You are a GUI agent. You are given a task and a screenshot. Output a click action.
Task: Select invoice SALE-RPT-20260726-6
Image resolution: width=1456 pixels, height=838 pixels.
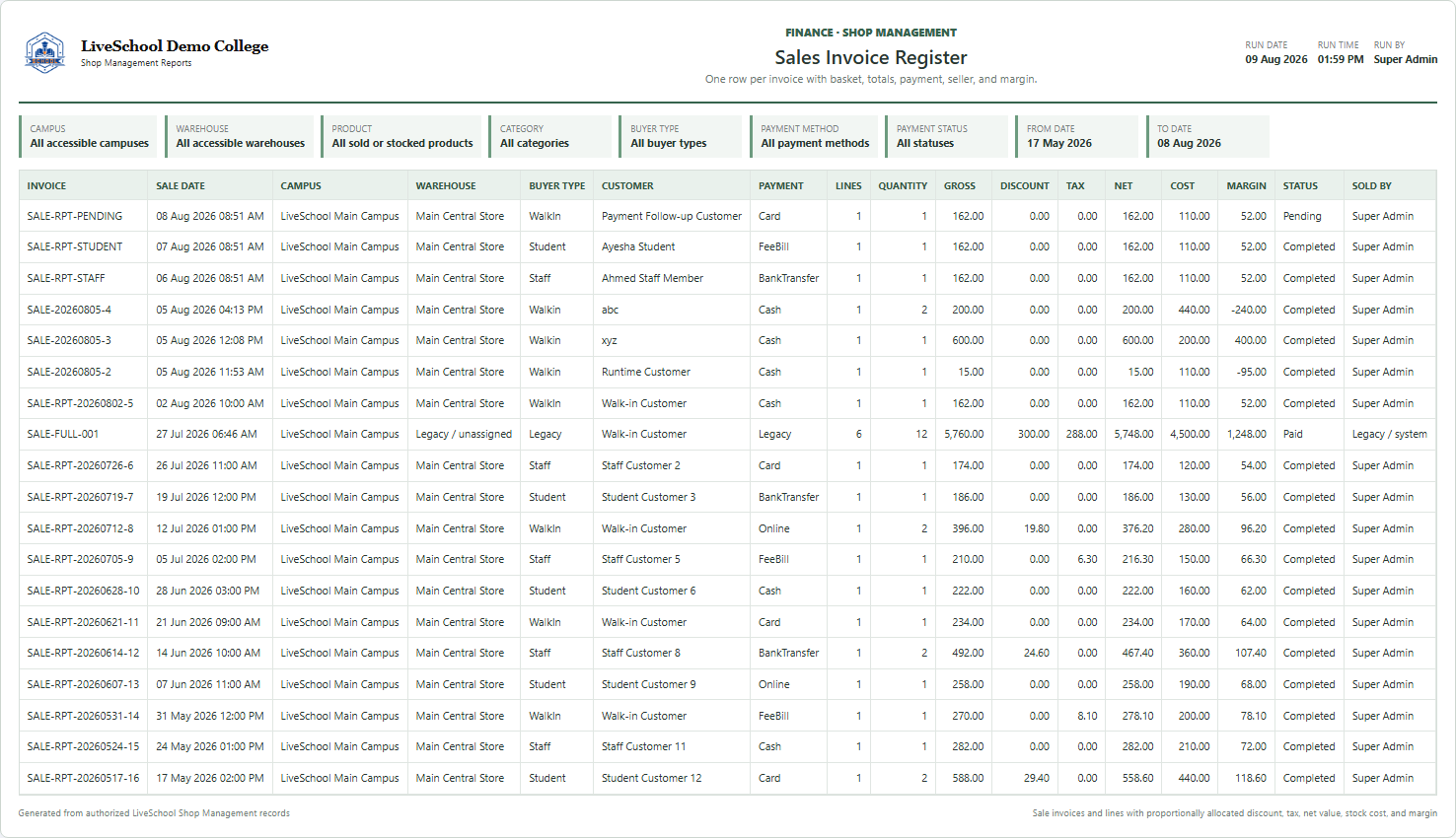[x=80, y=465]
